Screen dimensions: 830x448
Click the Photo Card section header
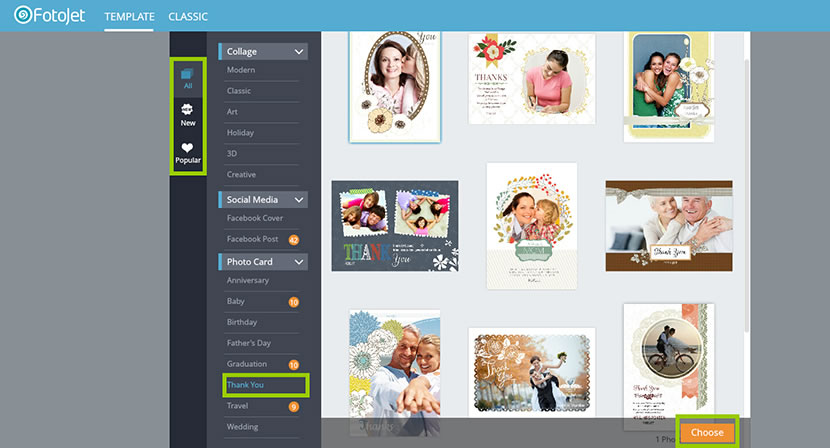coord(263,262)
